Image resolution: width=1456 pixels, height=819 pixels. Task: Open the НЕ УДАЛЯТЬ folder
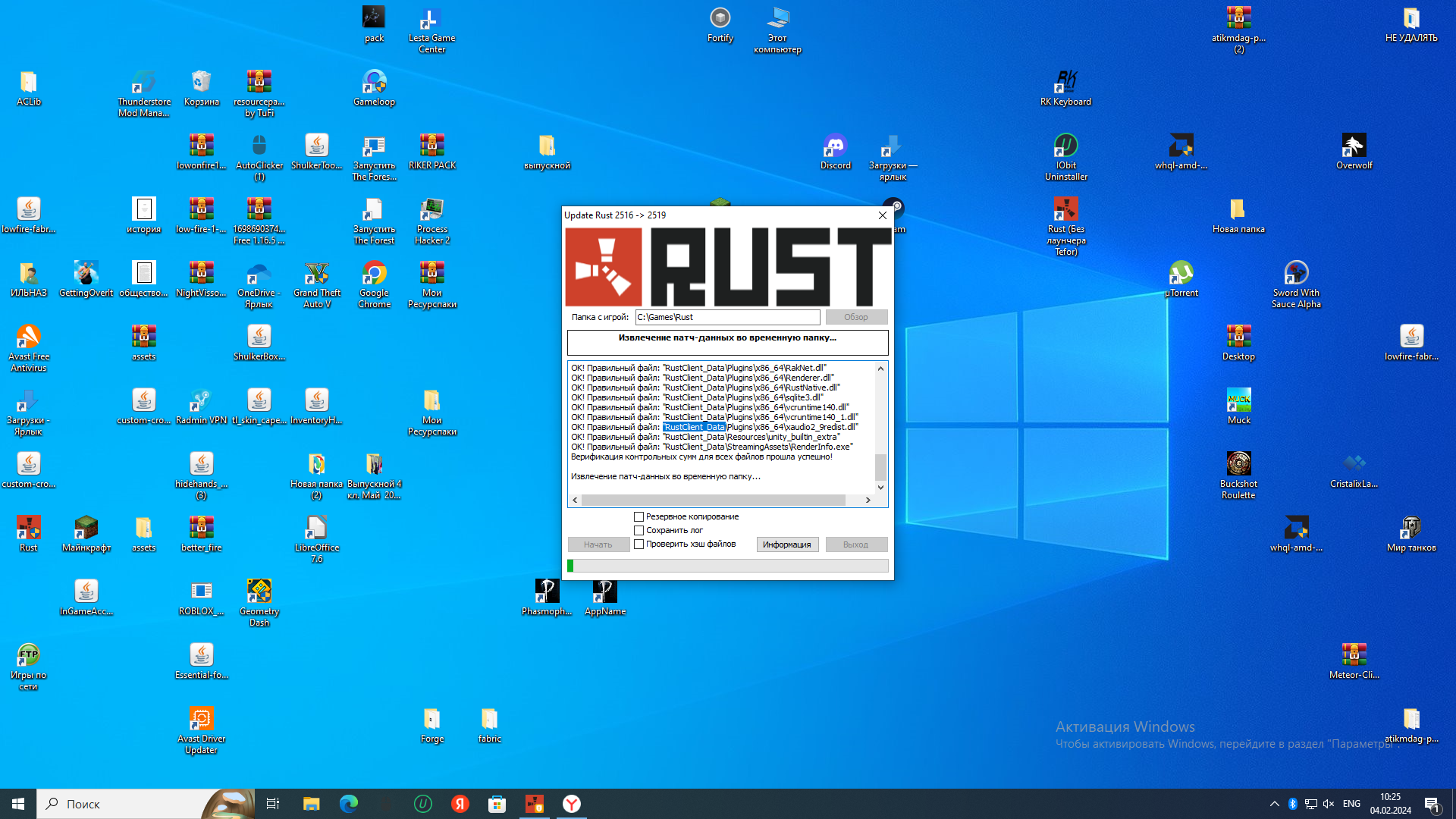1411,24
